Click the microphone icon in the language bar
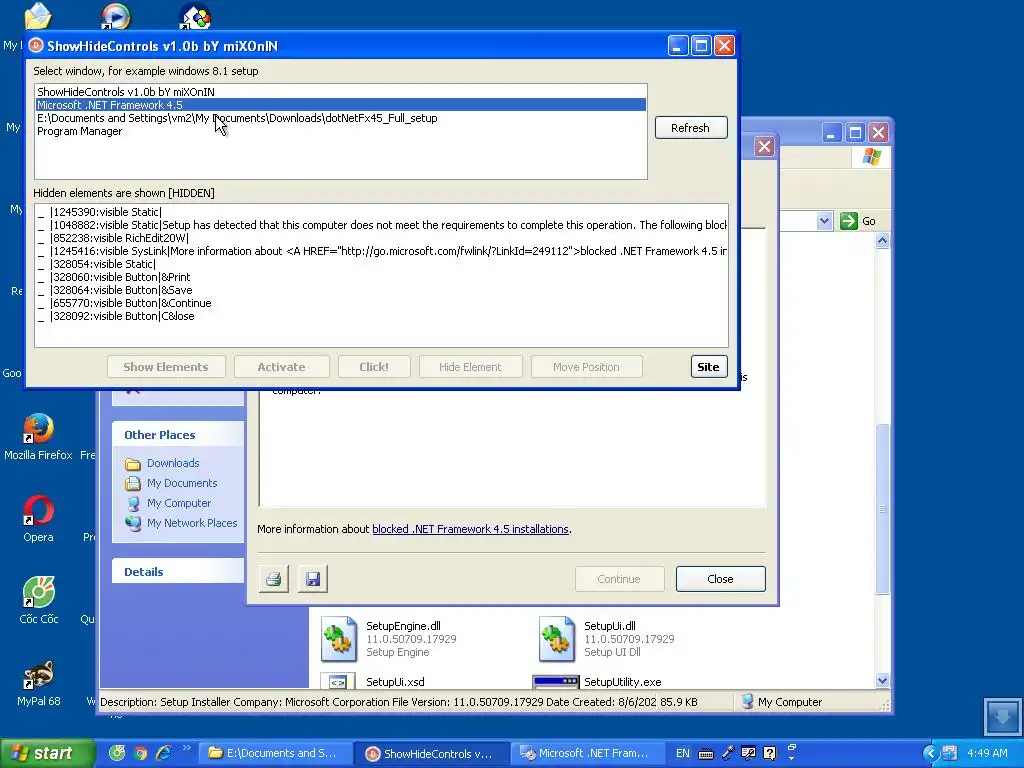 point(728,754)
